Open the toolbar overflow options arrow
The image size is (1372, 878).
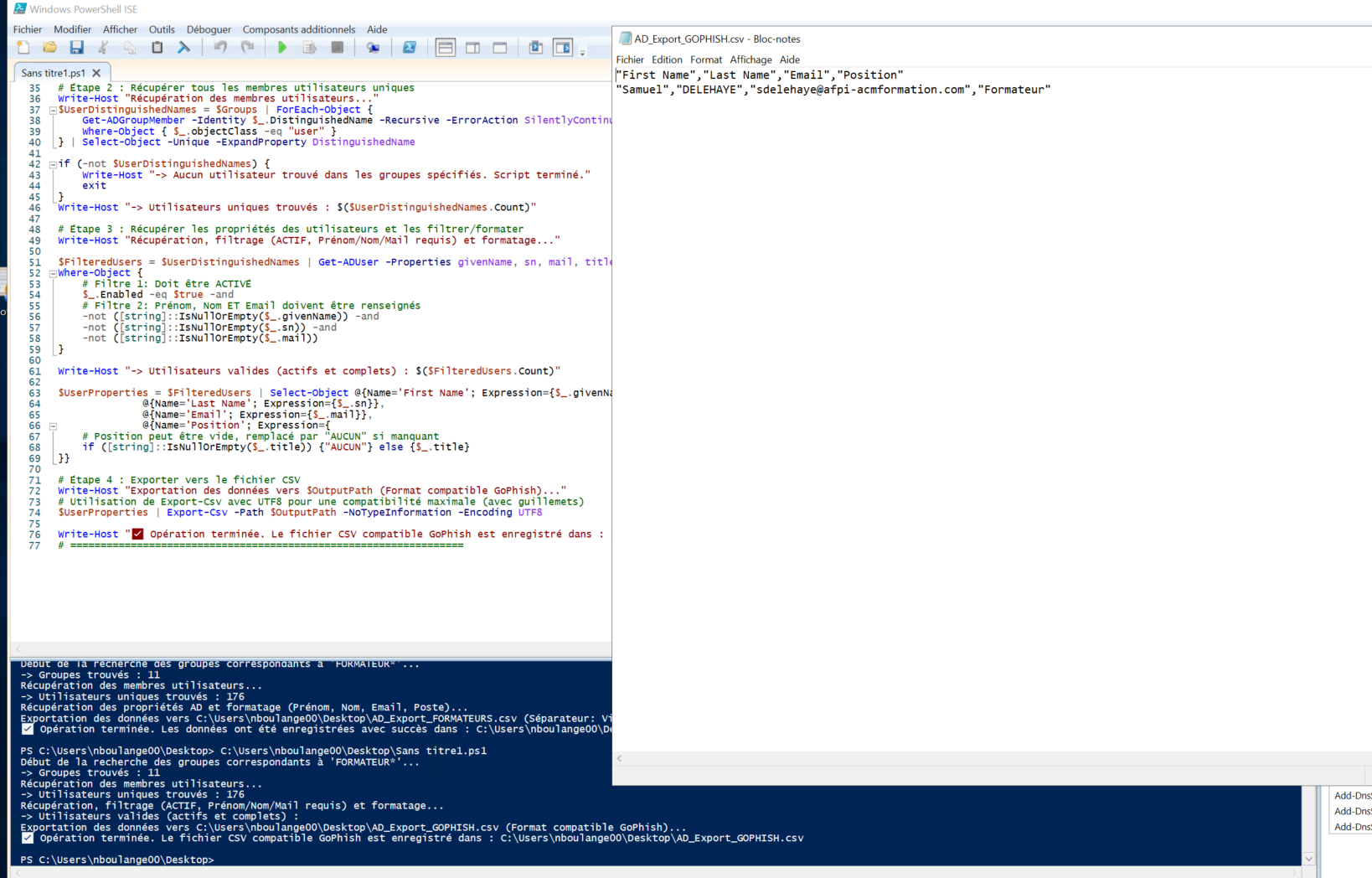[582, 52]
